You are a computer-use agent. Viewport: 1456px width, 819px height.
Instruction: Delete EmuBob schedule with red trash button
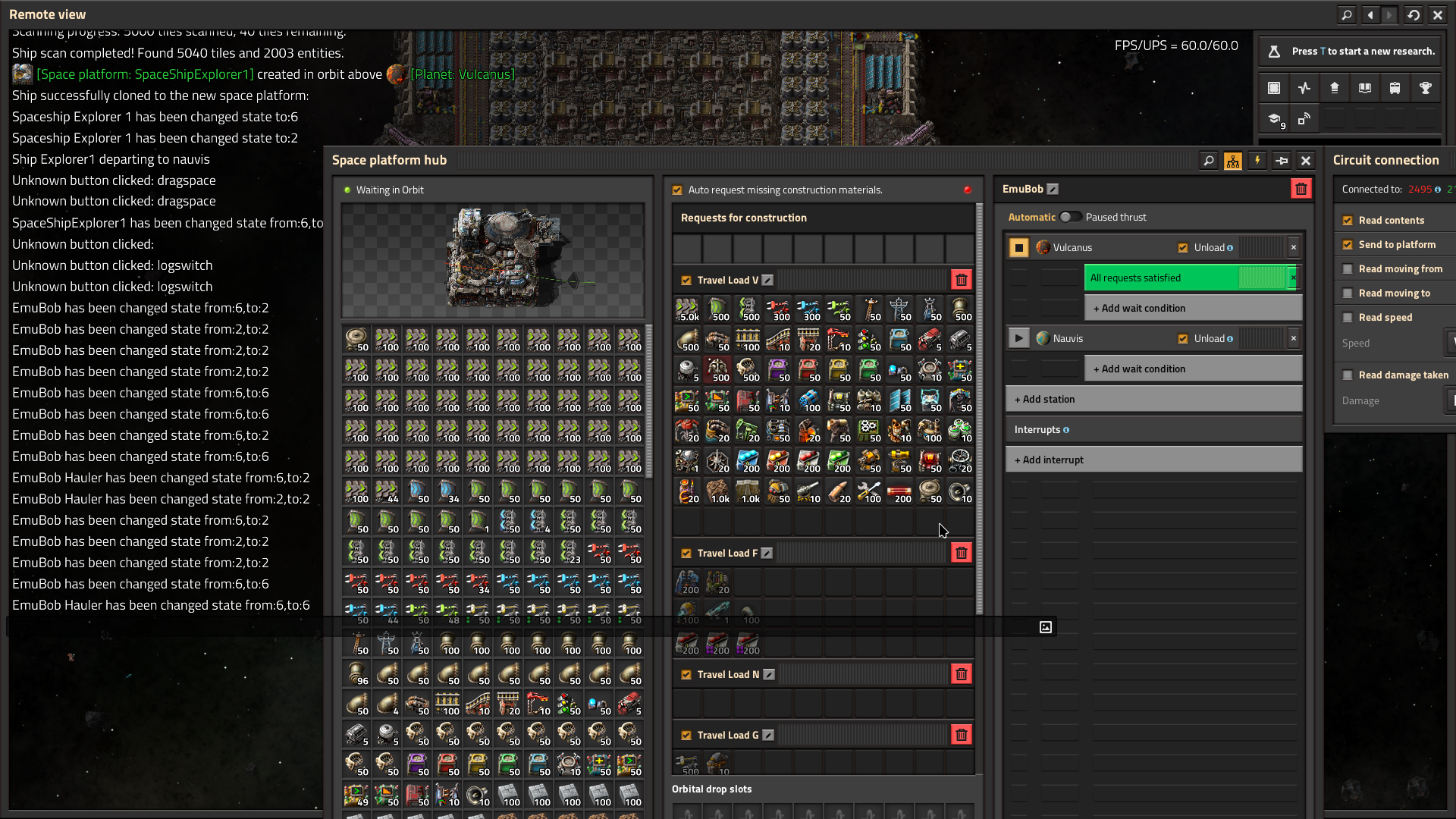[x=1301, y=189]
